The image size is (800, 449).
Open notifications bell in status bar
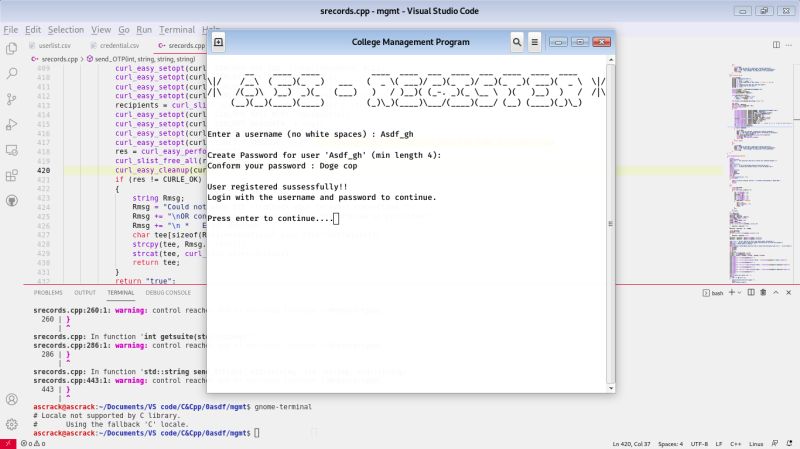[x=789, y=444]
